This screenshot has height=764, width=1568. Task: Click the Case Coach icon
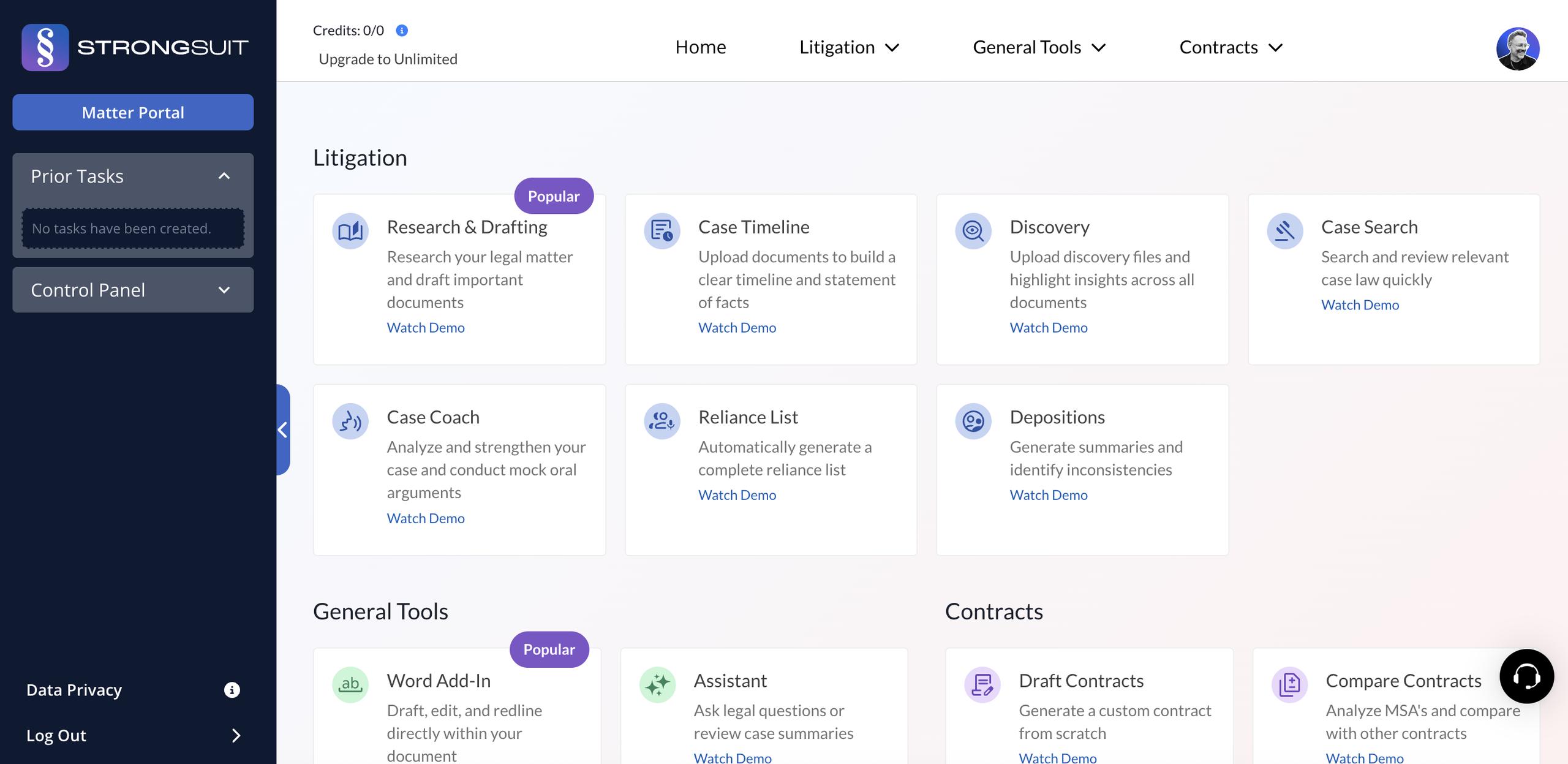(350, 422)
